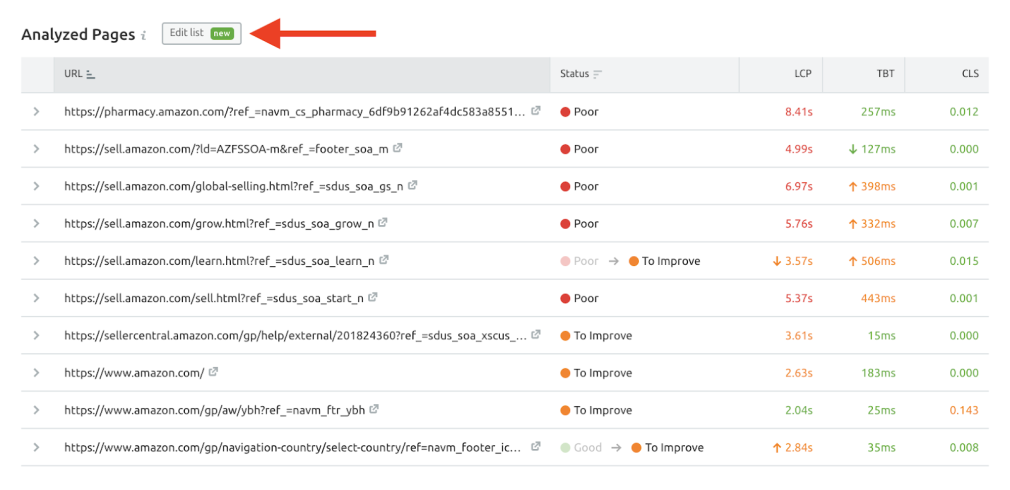Open external link icon for global-selling URL

click(413, 185)
